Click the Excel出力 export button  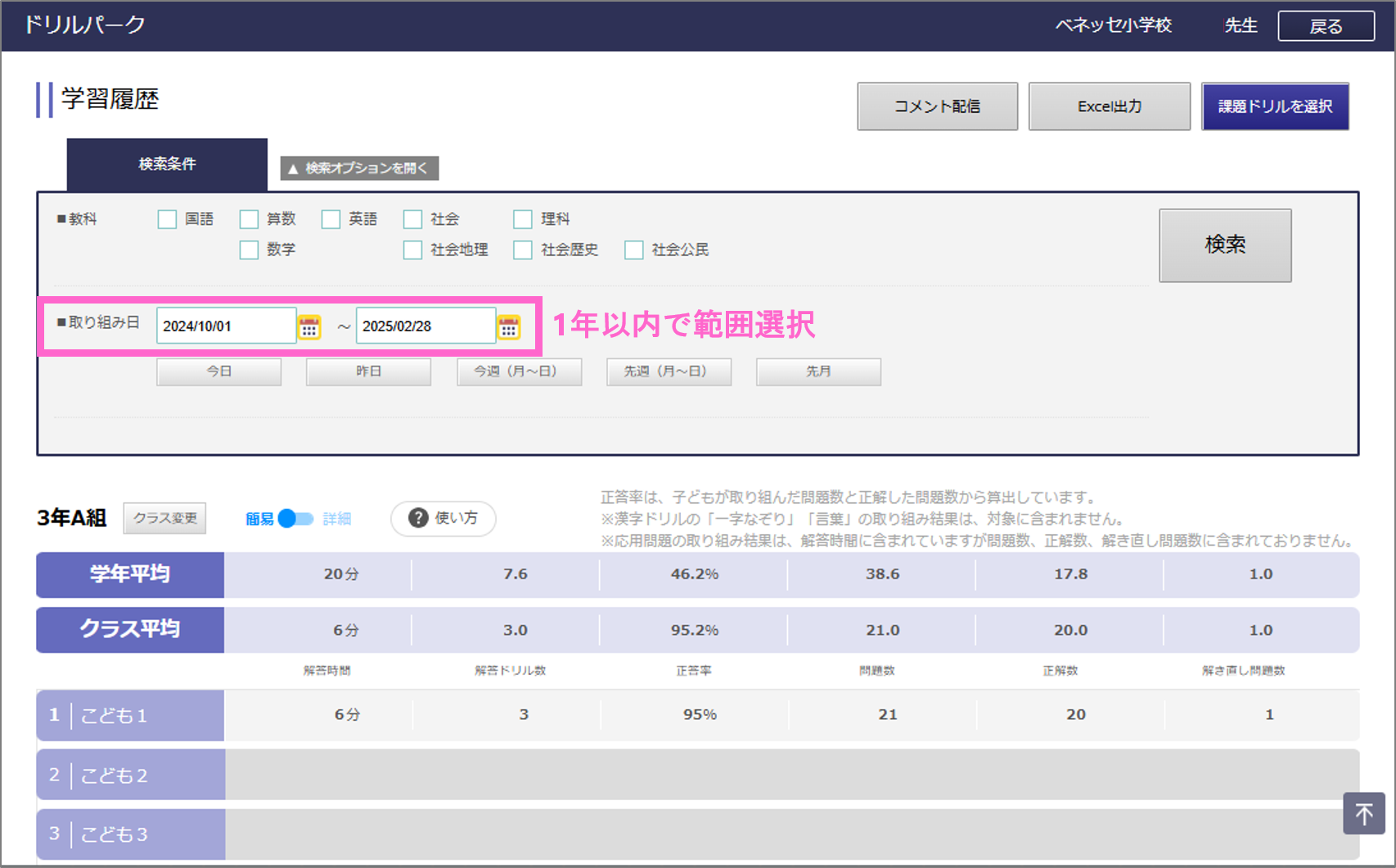click(x=1110, y=106)
